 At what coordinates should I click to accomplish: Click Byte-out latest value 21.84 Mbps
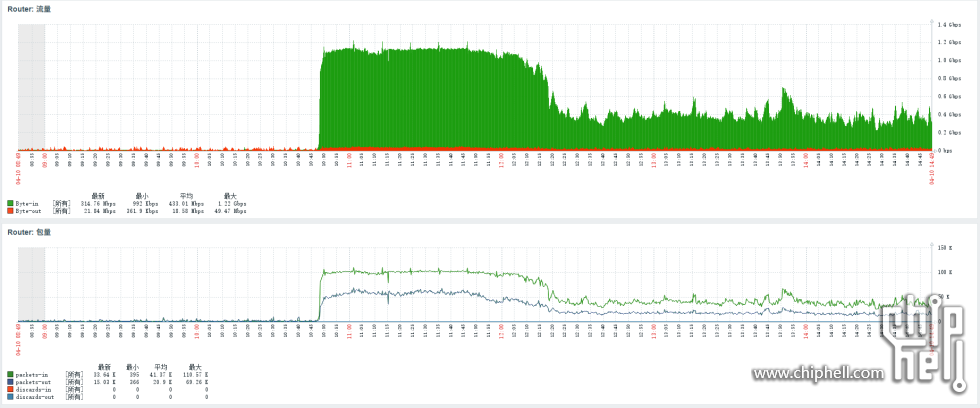click(x=100, y=211)
